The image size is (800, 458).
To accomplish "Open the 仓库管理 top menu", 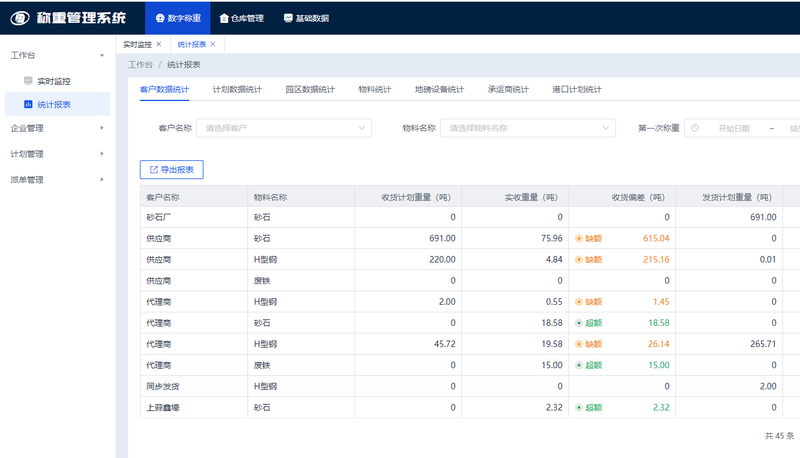I will click(x=241, y=18).
